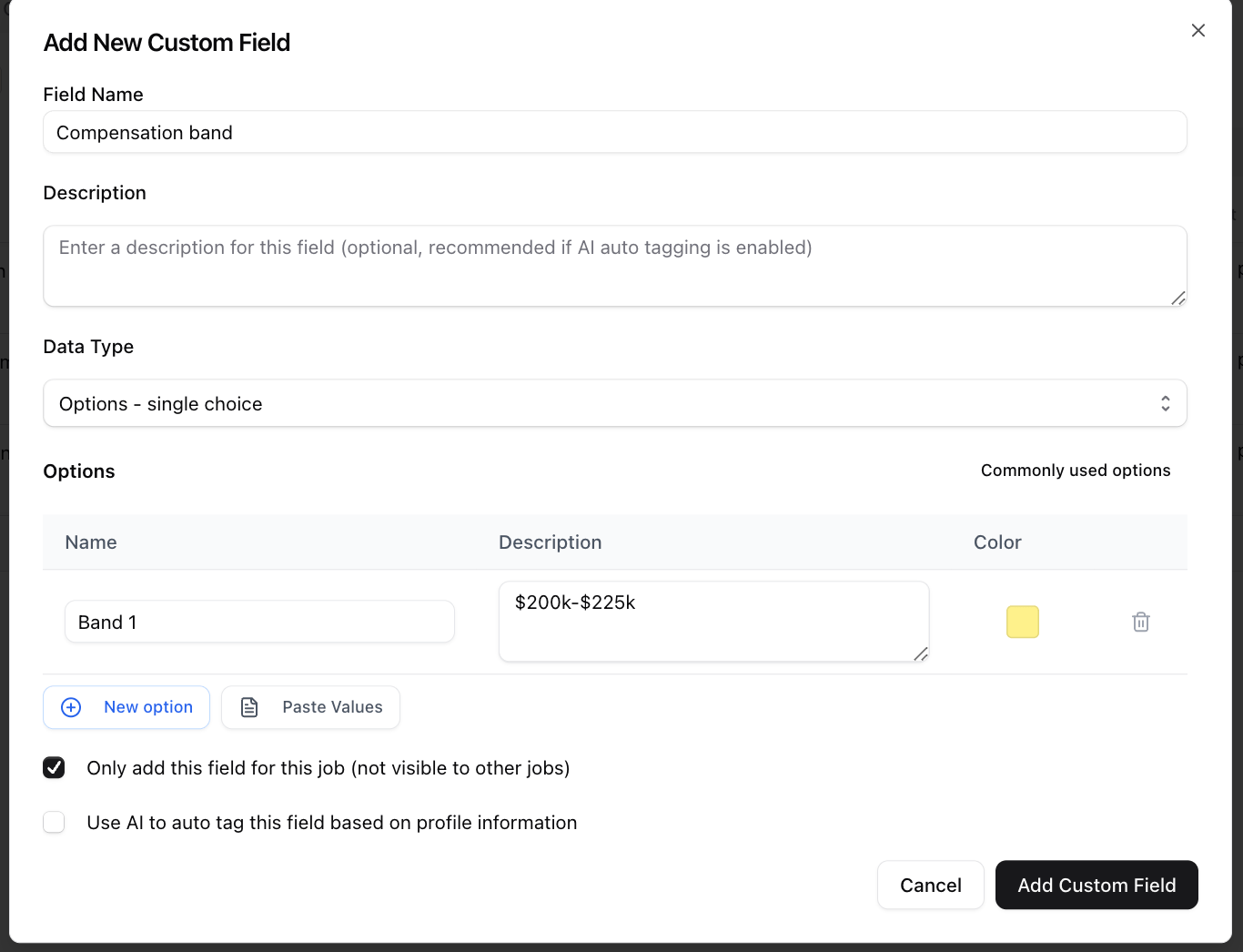Click the plus icon in New option

pos(71,707)
